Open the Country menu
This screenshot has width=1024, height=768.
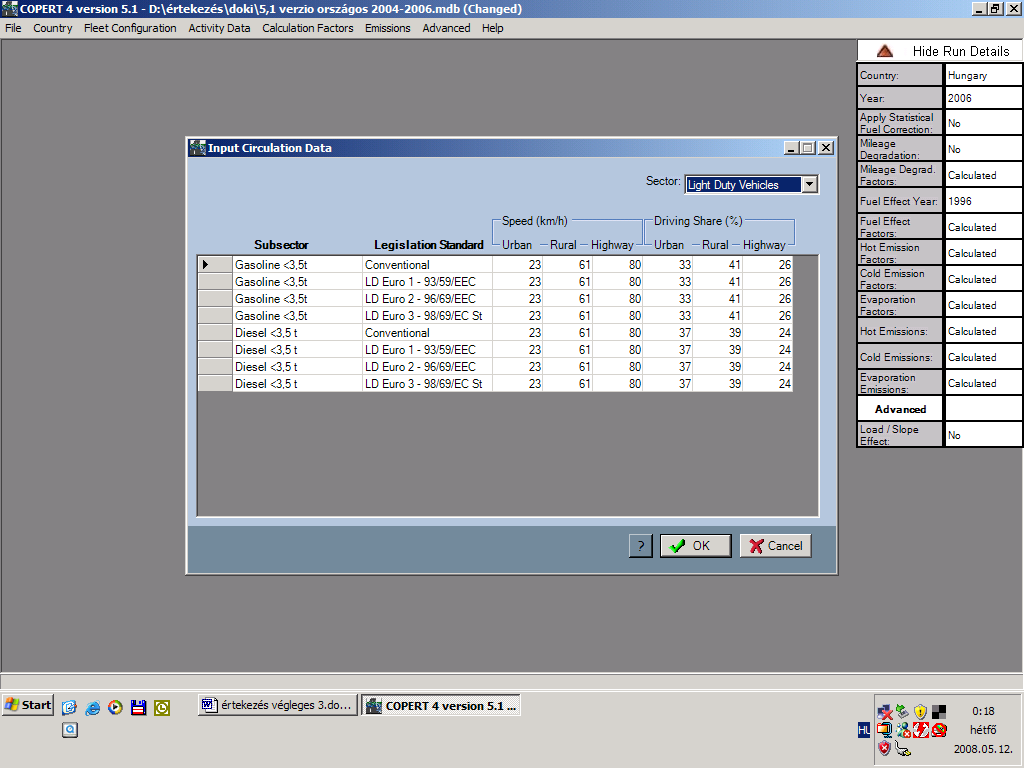[53, 28]
